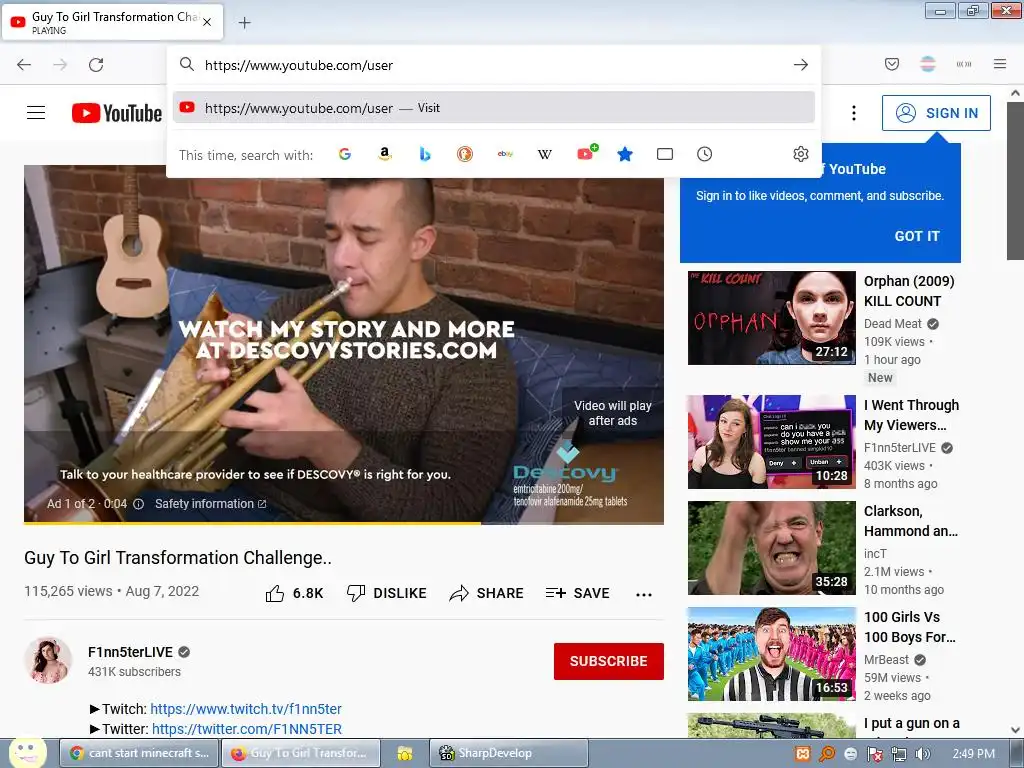
Task: Close the Guy To Girl Transformation tab
Action: [207, 22]
